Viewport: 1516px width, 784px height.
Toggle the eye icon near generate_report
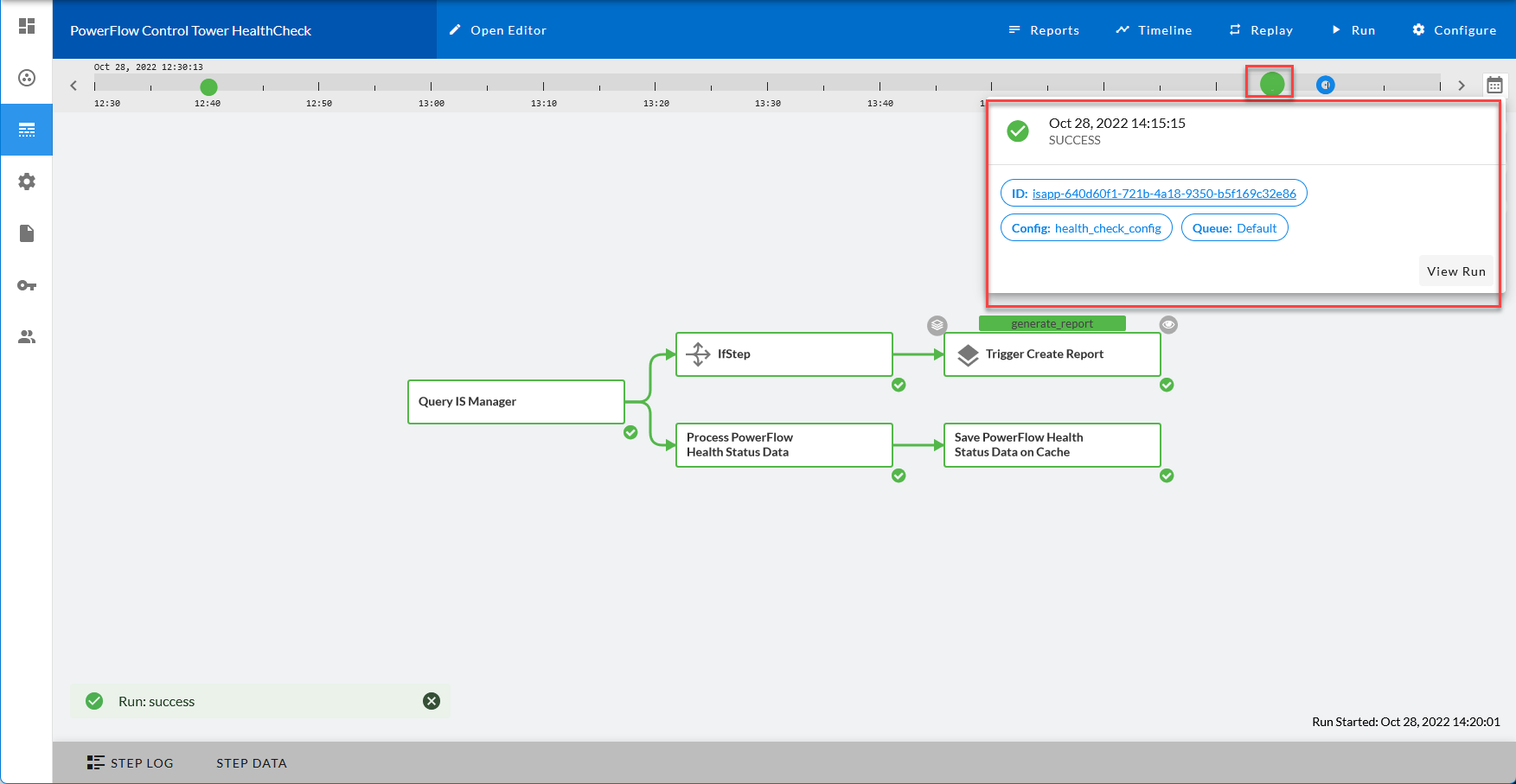[x=1168, y=325]
